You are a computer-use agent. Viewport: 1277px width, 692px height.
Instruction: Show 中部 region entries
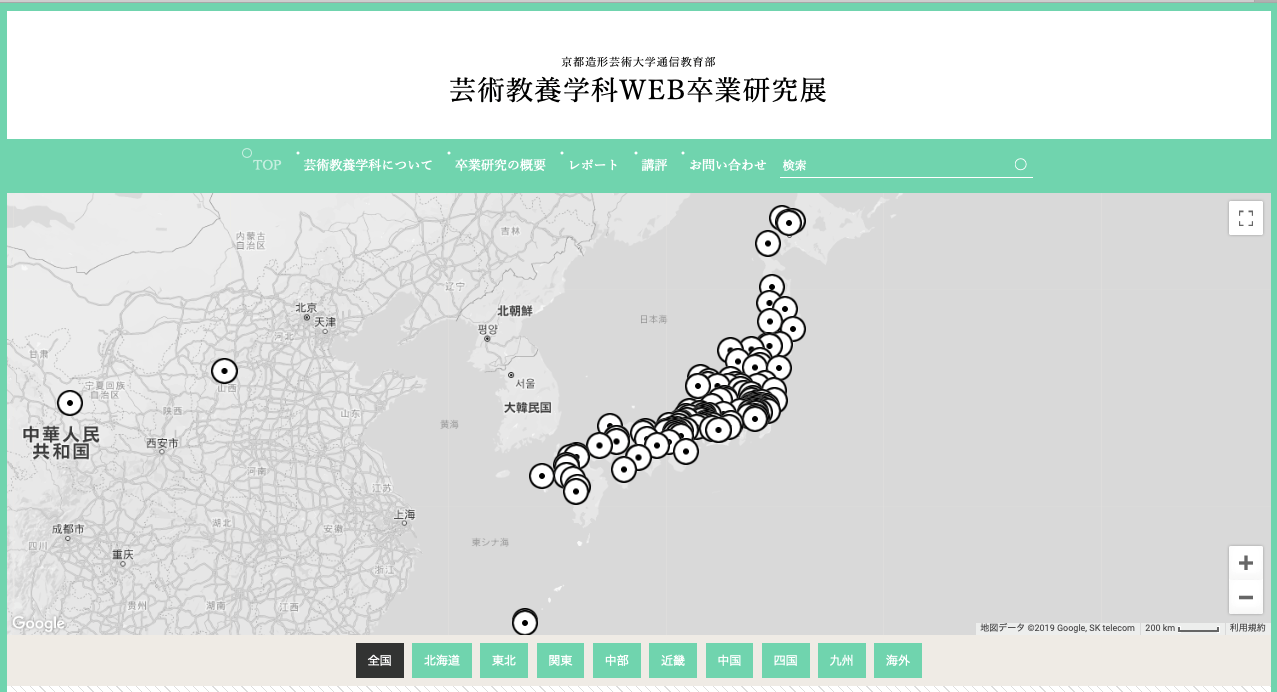(x=617, y=661)
